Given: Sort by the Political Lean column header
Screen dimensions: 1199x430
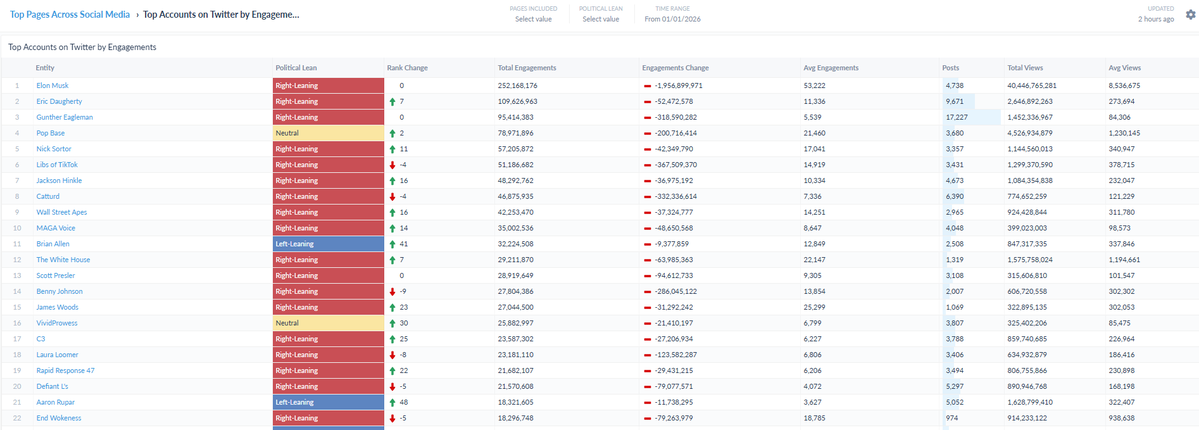Looking at the screenshot, I should 294,68.
